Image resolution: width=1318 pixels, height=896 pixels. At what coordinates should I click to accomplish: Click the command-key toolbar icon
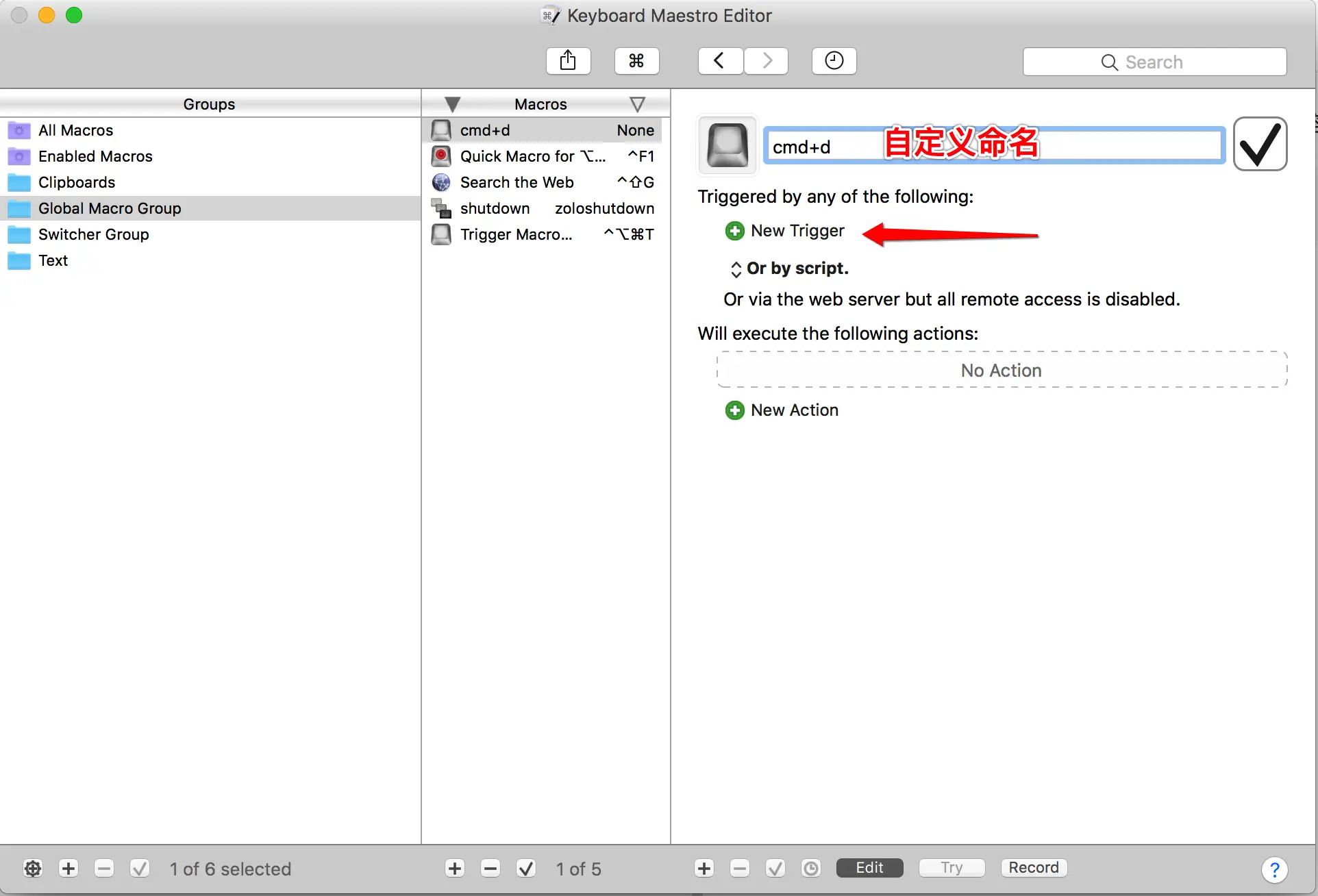[x=636, y=61]
